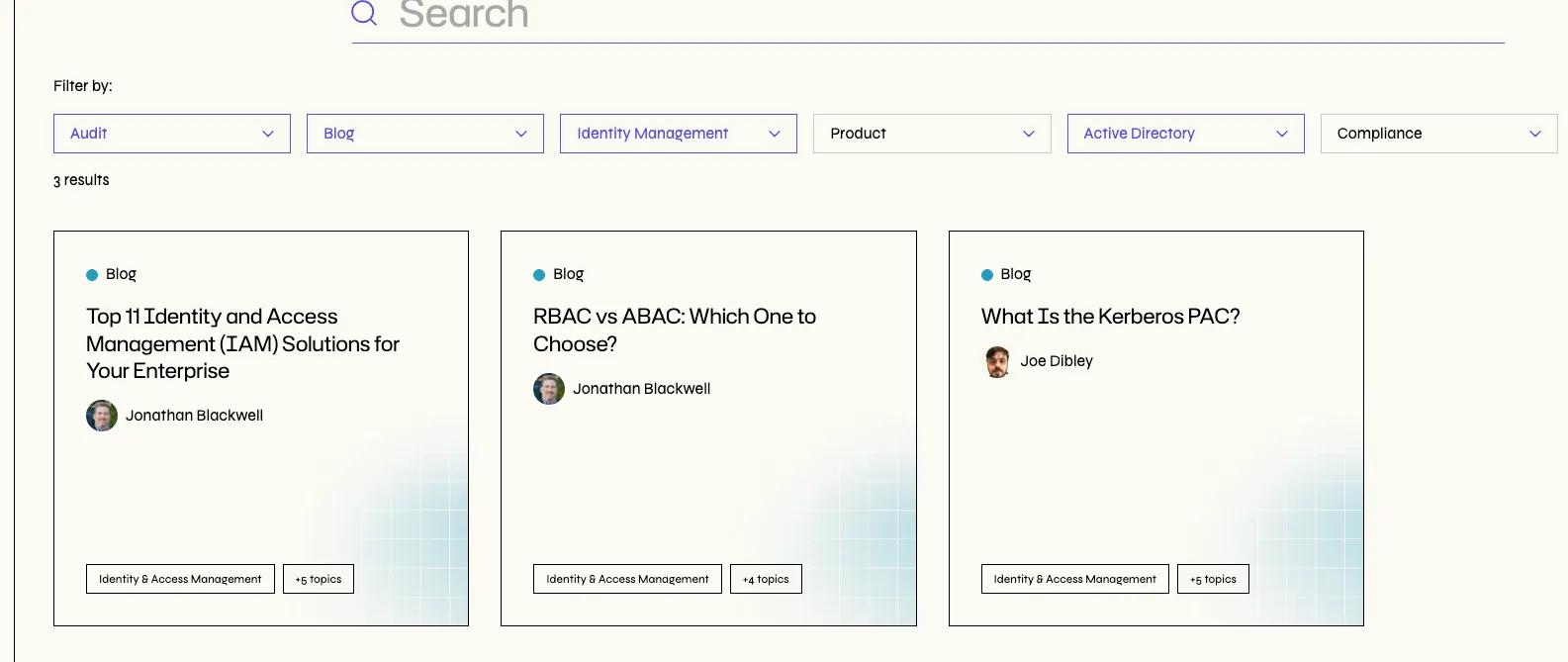This screenshot has width=1568, height=662.
Task: Click the search magnifier icon
Action: point(364,13)
